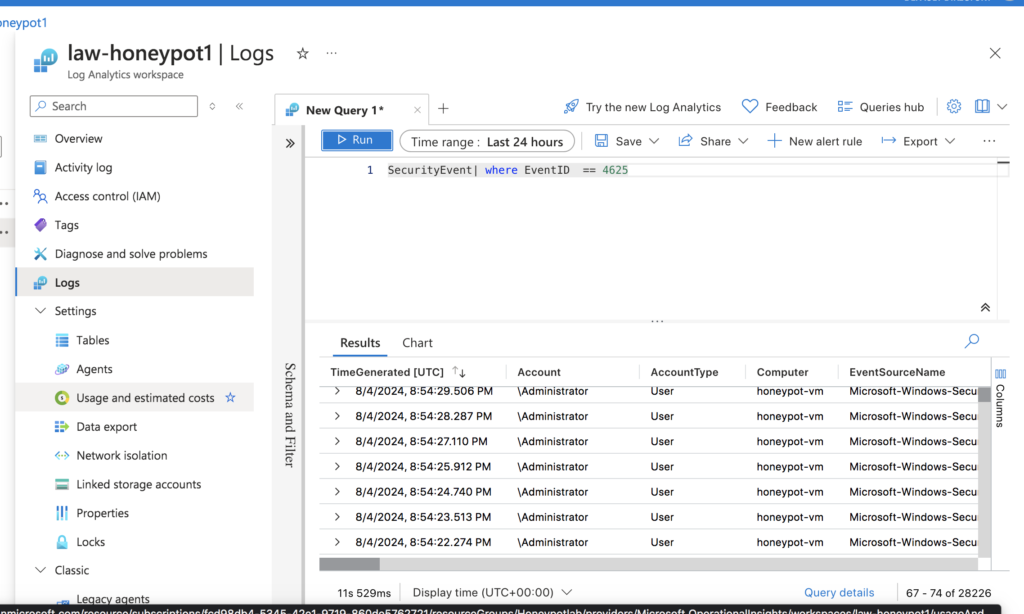
Task: Expand the Schema and Filter pane
Action: (290, 143)
